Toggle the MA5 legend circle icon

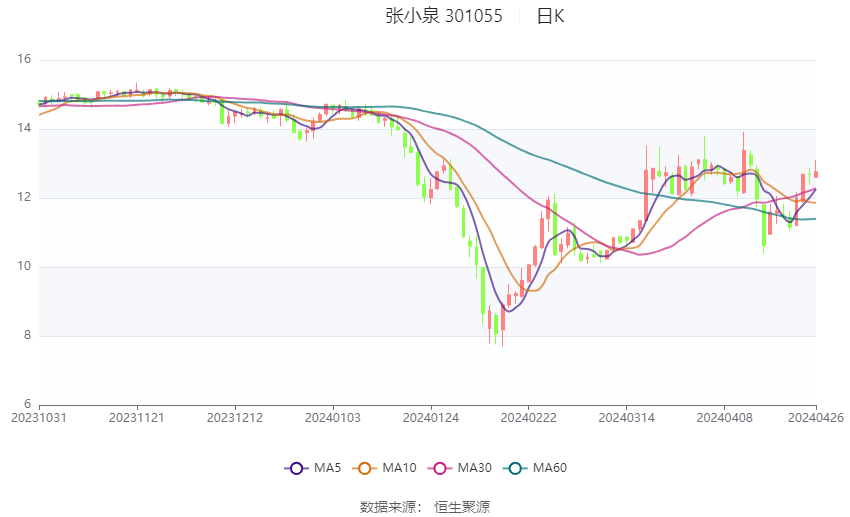pos(296,468)
